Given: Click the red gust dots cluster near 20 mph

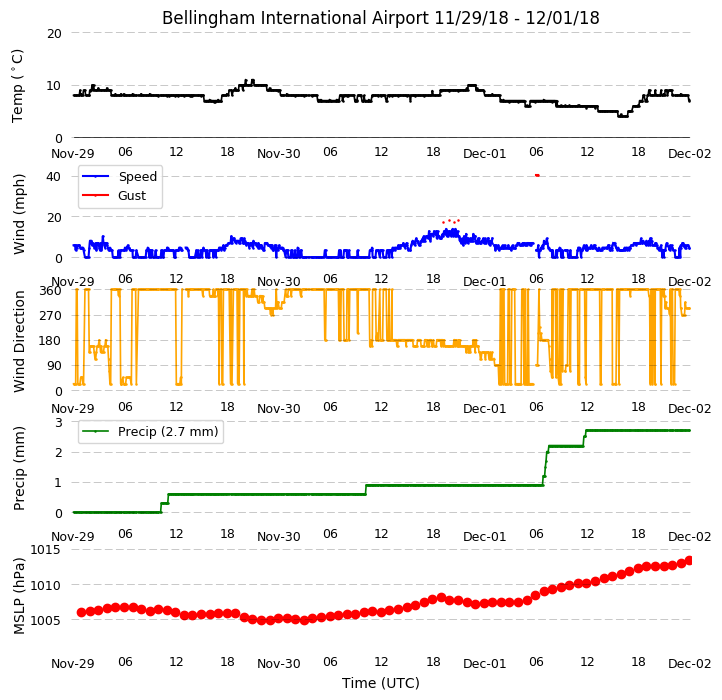Looking at the screenshot, I should [x=451, y=222].
